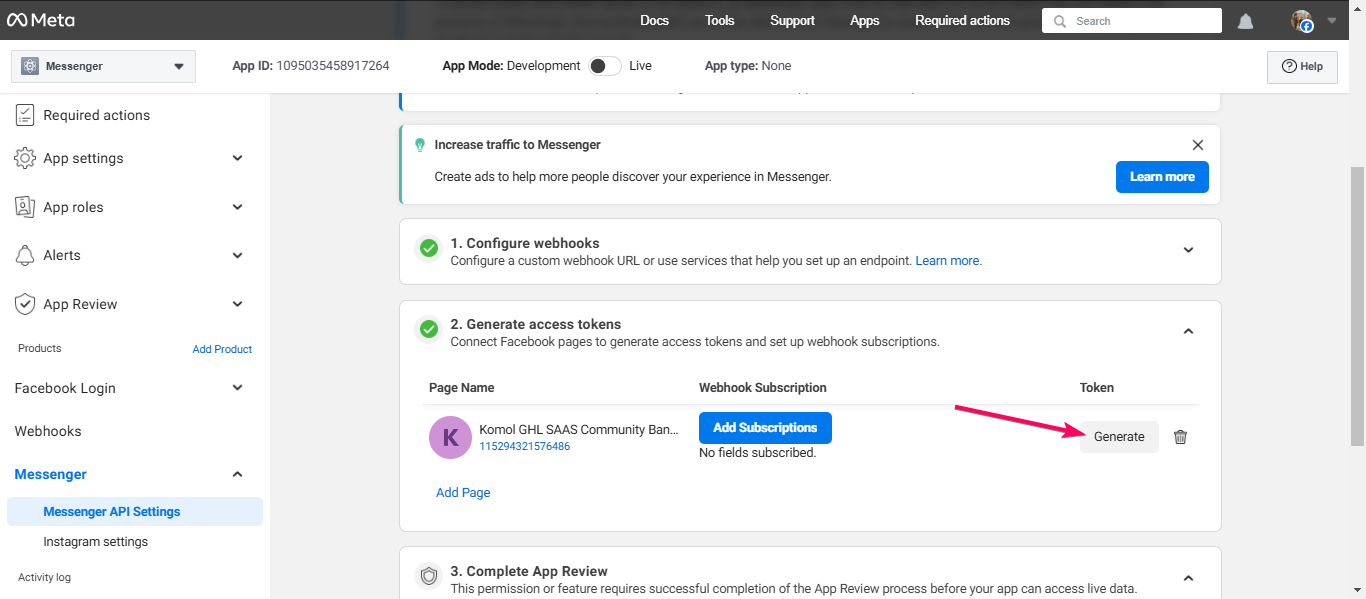Click the Add Product link

pyautogui.click(x=222, y=349)
